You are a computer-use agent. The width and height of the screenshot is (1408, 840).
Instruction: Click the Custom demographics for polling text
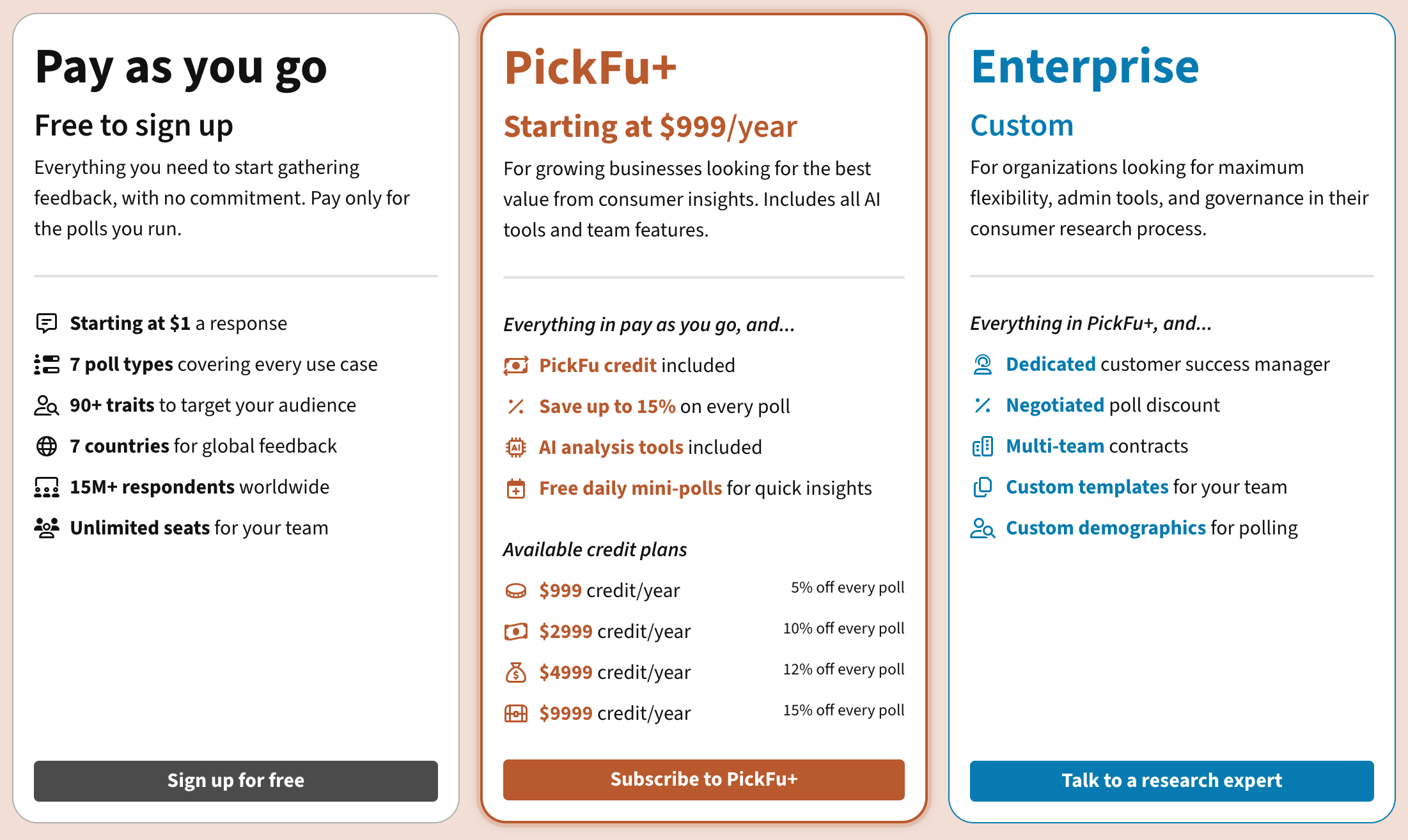coord(1152,528)
